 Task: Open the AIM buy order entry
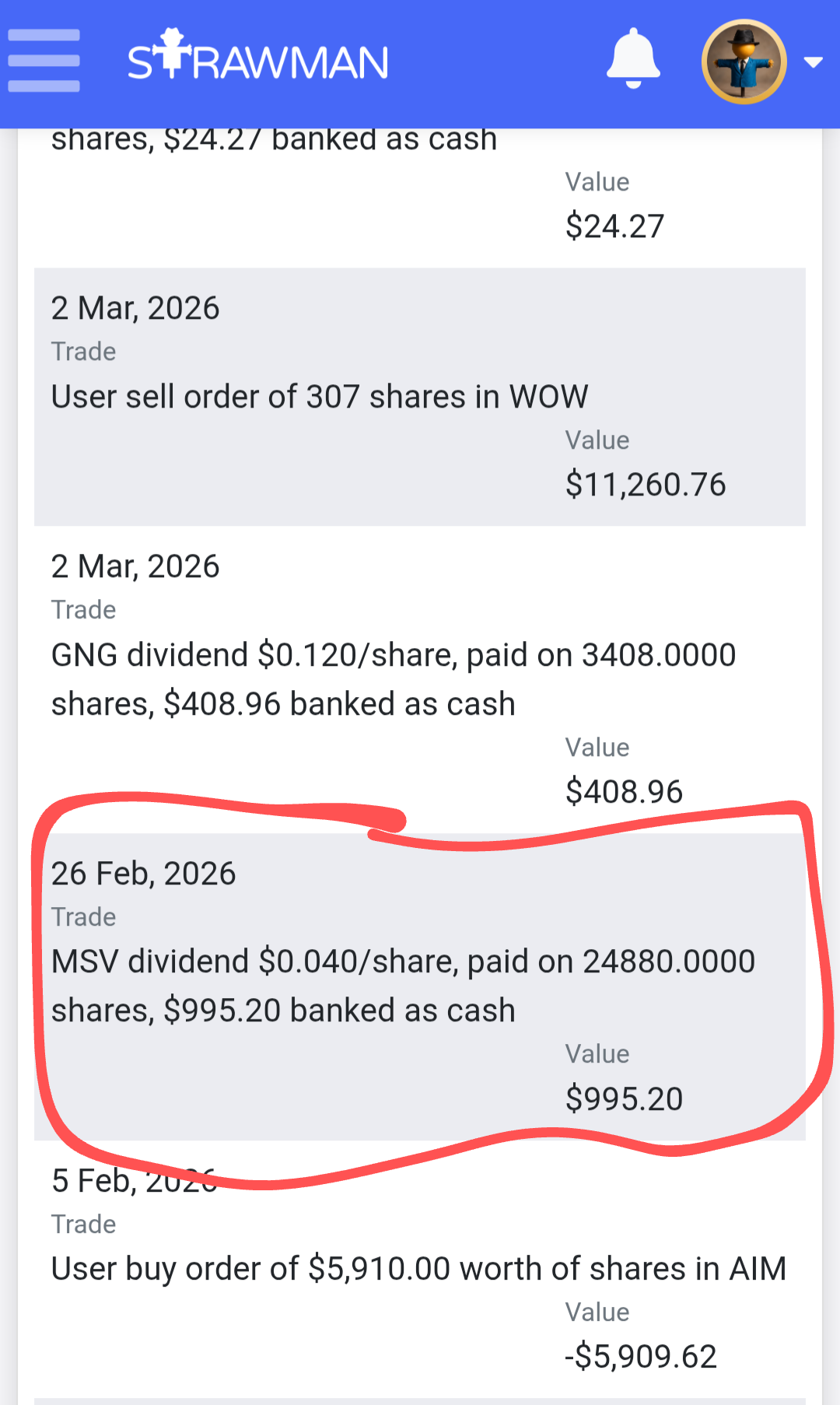[418, 1269]
